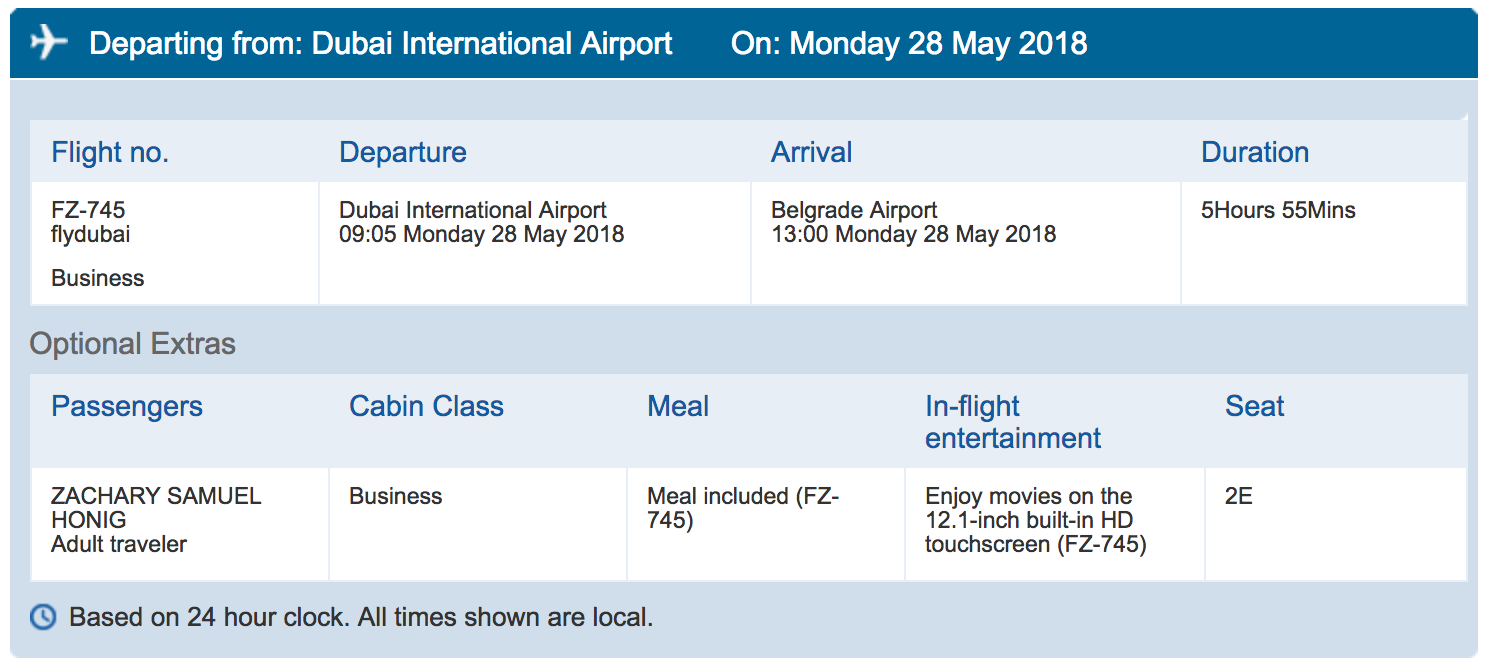Click the Passengers column header
Viewport: 1488px width, 666px height.
[x=127, y=406]
